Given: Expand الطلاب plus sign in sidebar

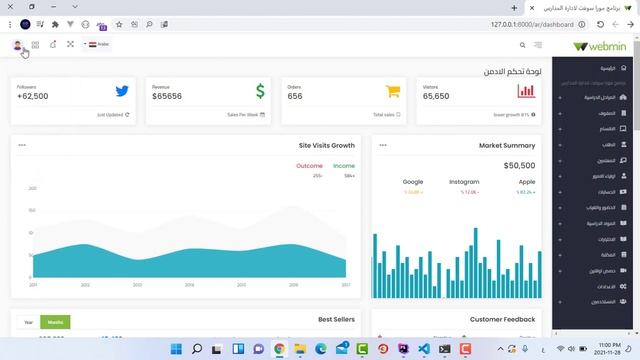Looking at the screenshot, I should [560, 145].
